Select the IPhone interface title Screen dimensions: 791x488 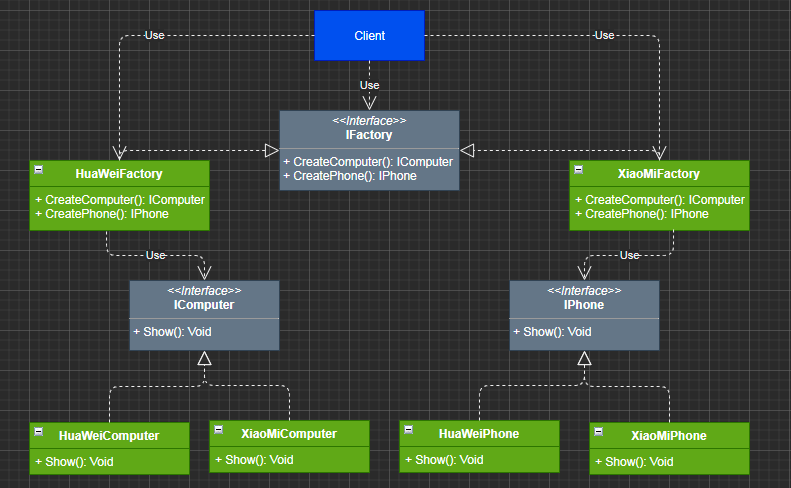(x=584, y=305)
